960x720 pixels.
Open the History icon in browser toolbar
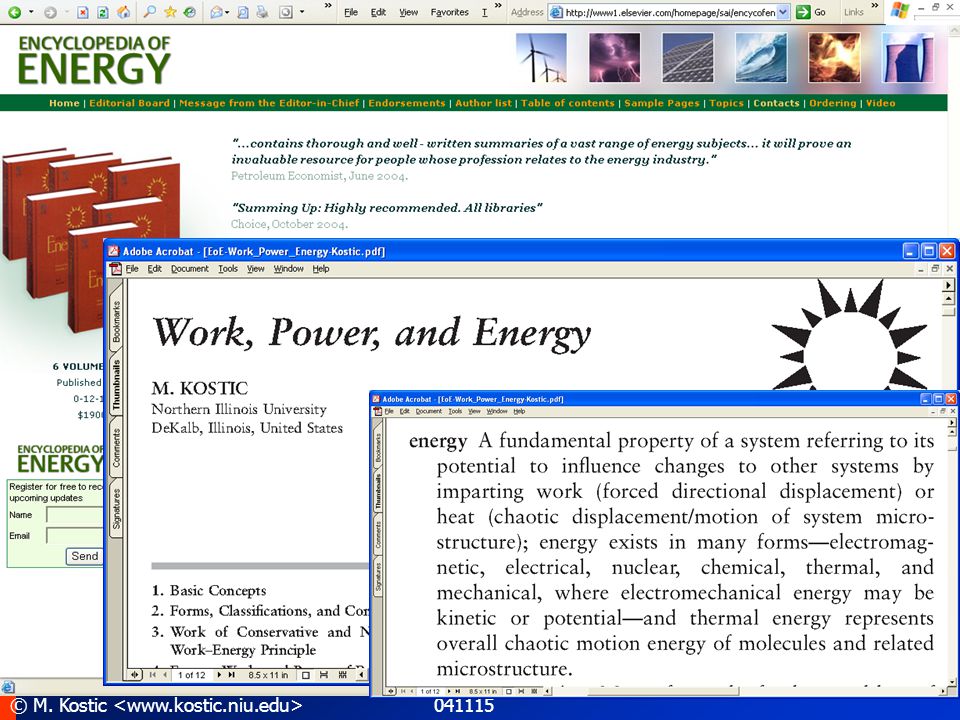tap(189, 12)
